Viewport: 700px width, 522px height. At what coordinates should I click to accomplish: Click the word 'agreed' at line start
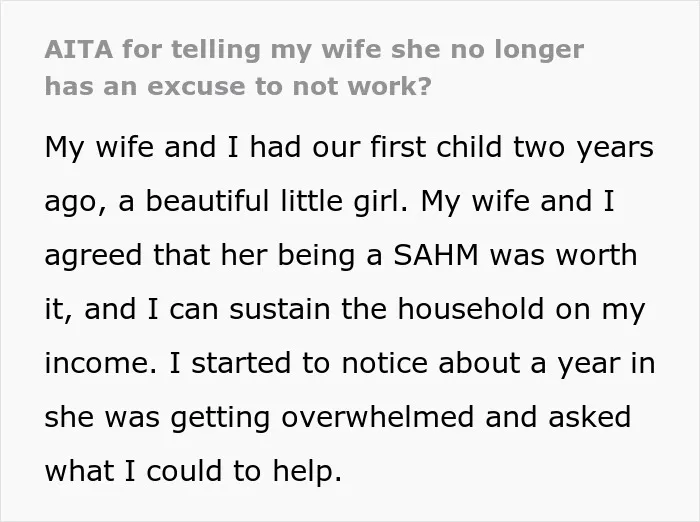point(93,256)
